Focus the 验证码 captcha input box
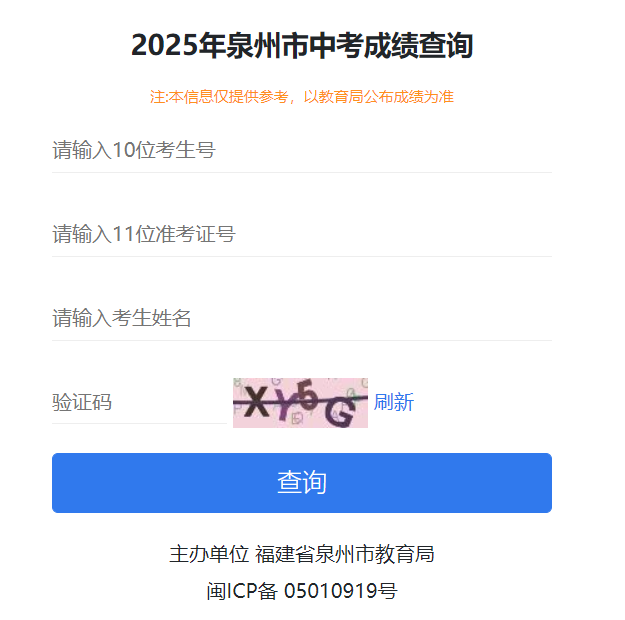The height and width of the screenshot is (620, 625). [x=138, y=403]
